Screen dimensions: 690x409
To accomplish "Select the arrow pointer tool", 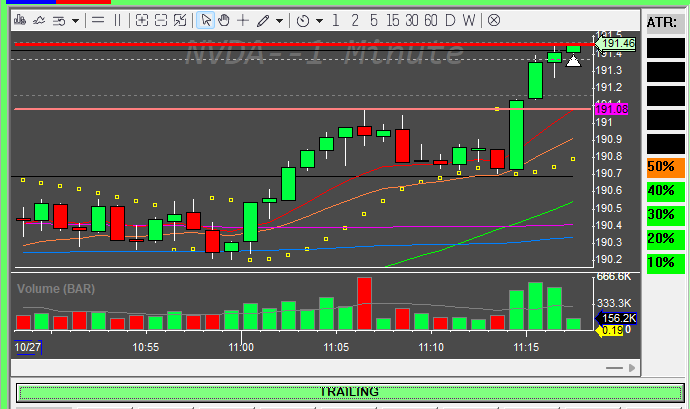I will (x=206, y=20).
